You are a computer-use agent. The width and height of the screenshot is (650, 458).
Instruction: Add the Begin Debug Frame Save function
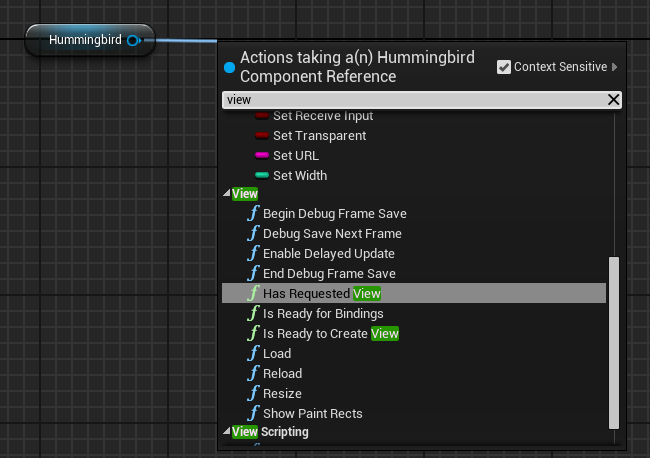click(x=335, y=214)
